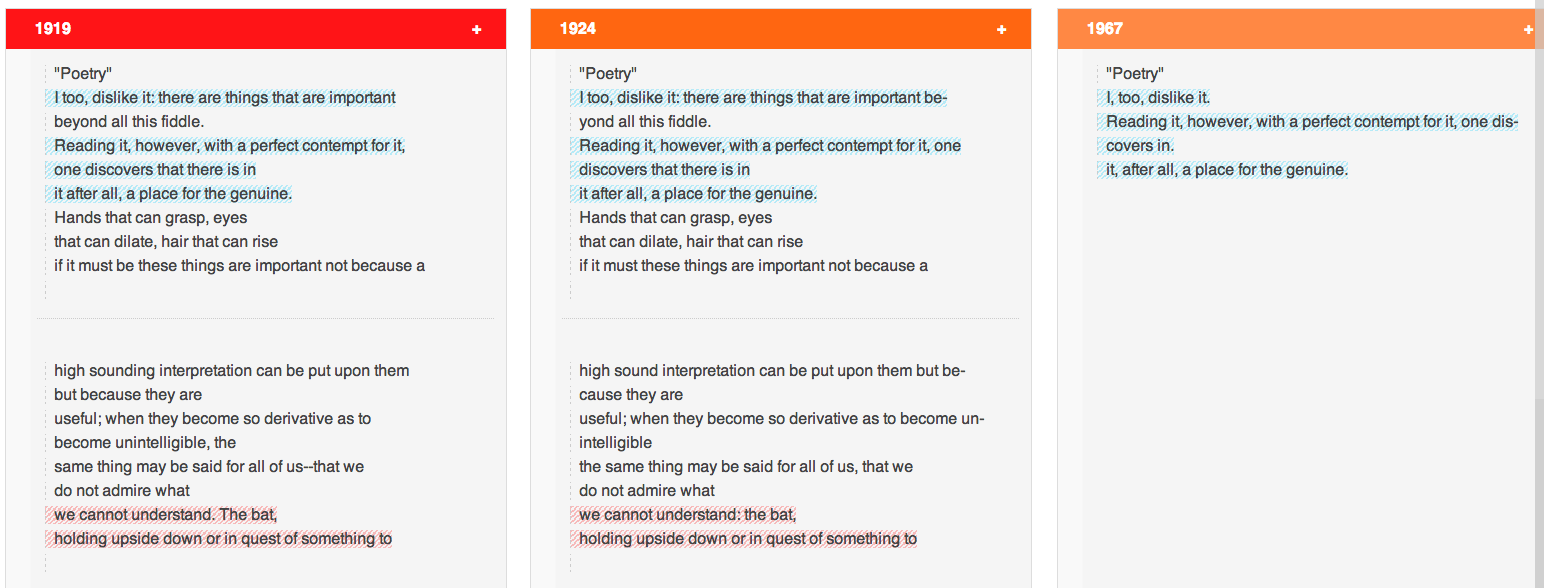1544x588 pixels.
Task: Click red-highlighted "we cannot understand. The bat," in 1919
Action: [x=165, y=515]
